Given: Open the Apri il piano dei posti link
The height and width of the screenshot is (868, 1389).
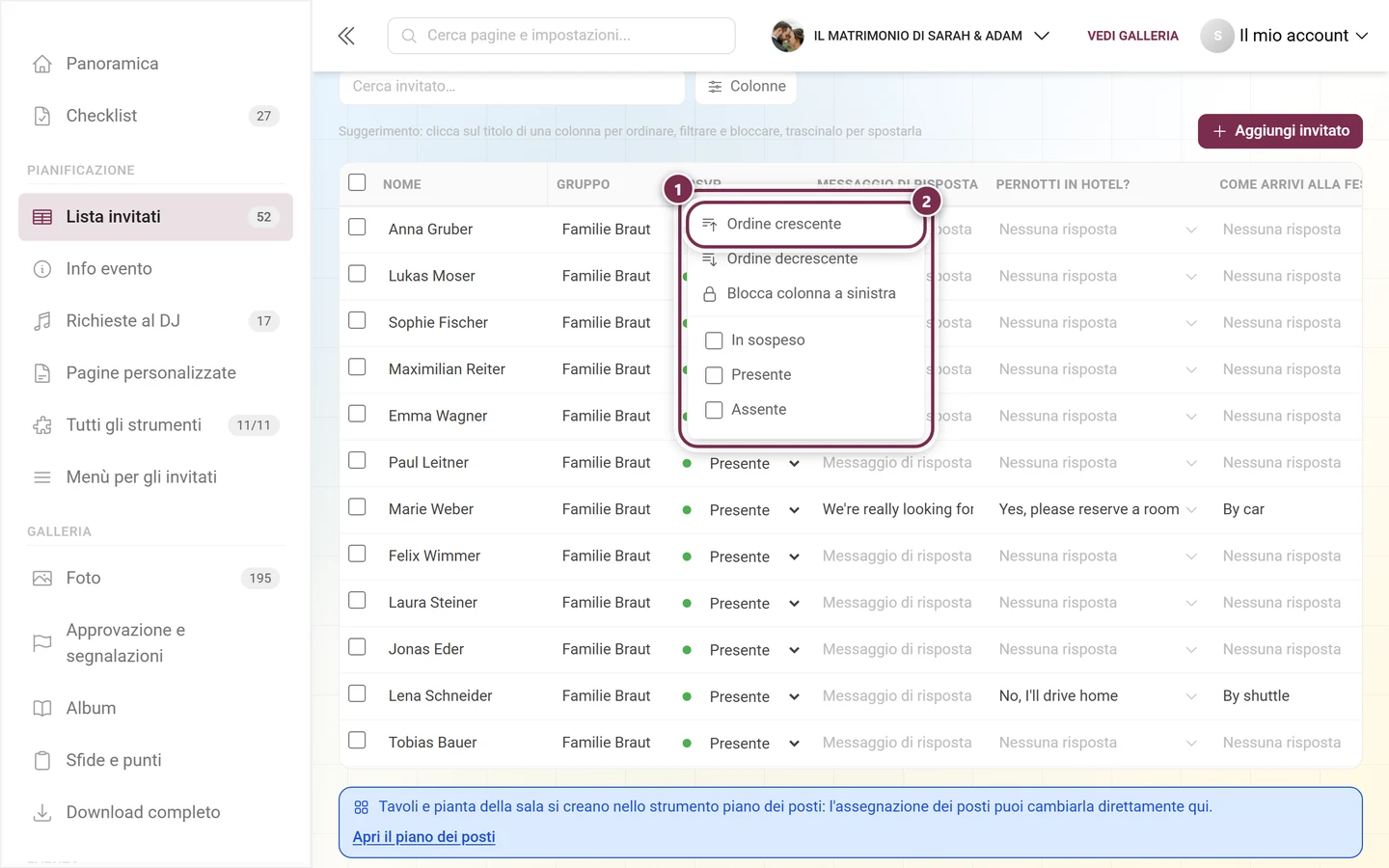Looking at the screenshot, I should (423, 837).
